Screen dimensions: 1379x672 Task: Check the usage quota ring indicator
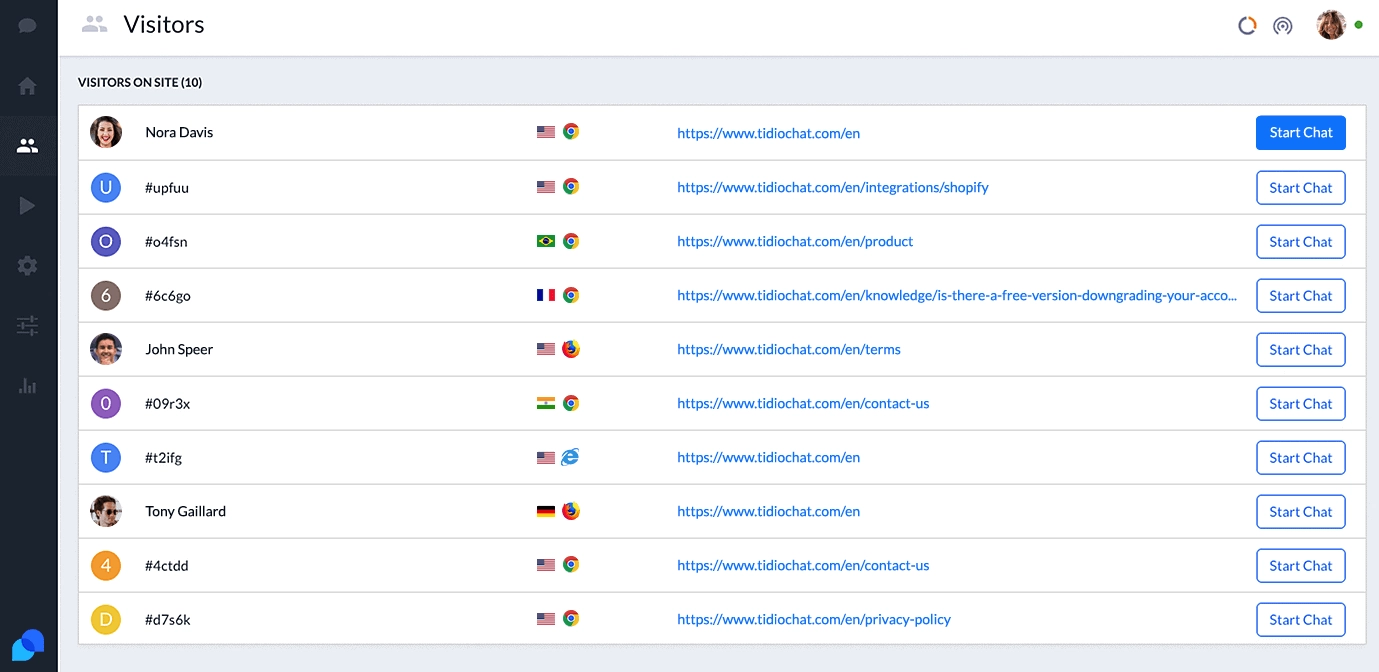(1247, 25)
